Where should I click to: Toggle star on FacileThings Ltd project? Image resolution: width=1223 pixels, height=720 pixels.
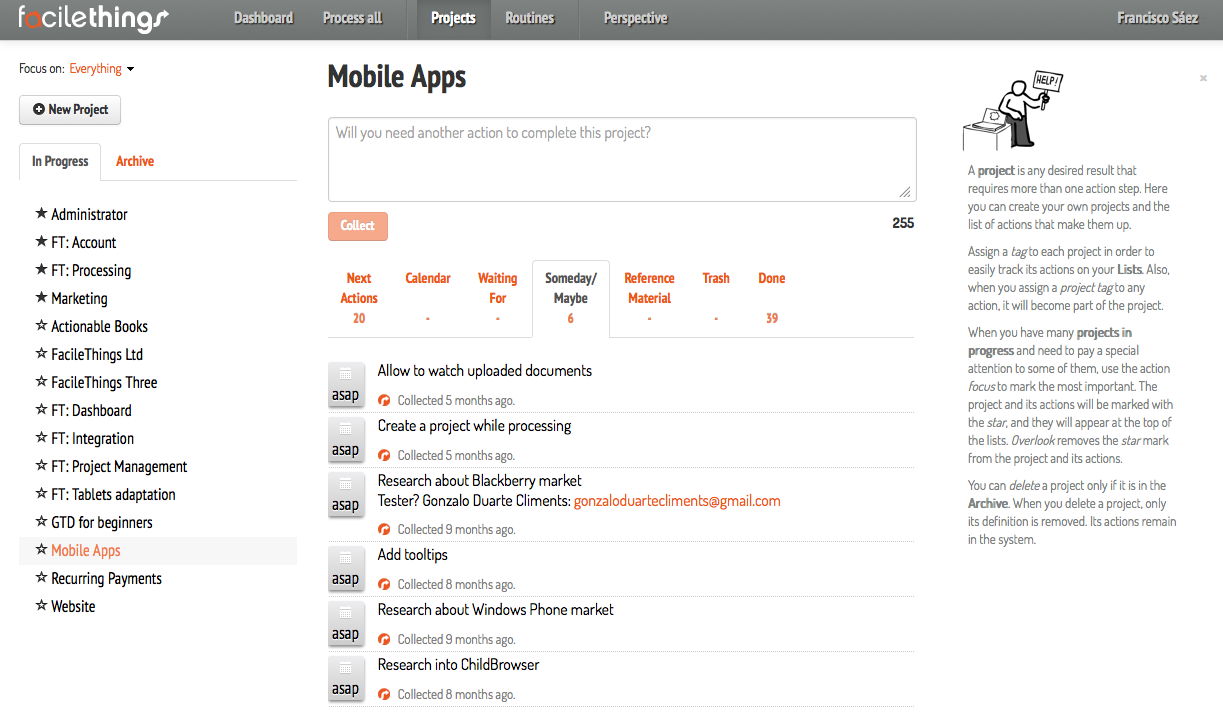coord(41,354)
